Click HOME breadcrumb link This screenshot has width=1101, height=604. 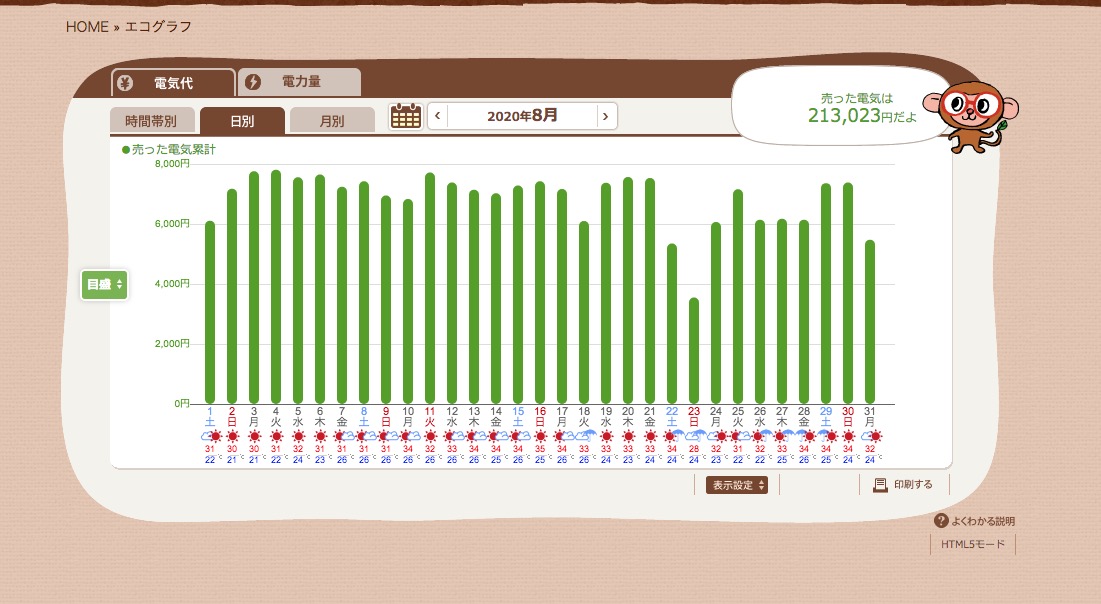[x=87, y=27]
